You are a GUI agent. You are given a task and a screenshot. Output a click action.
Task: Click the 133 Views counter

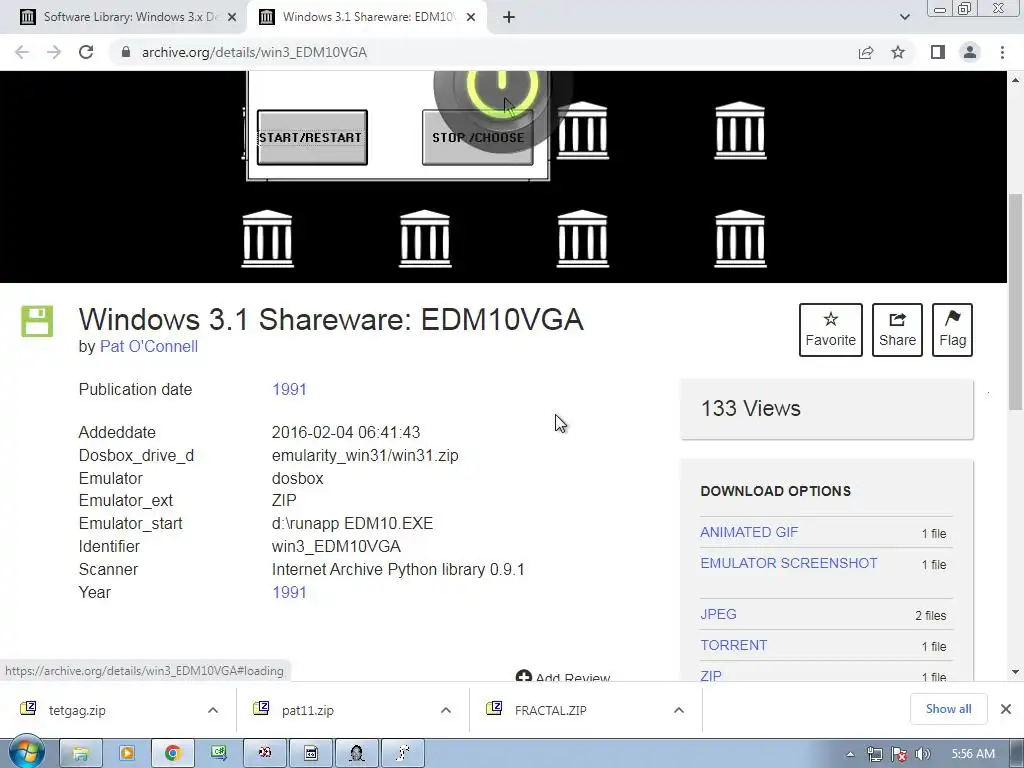click(x=750, y=408)
